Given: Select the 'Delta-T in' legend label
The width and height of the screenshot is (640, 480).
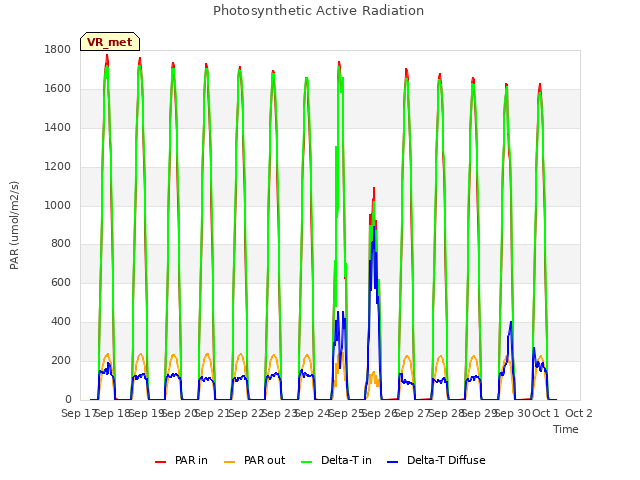Looking at the screenshot, I should click(346, 460).
